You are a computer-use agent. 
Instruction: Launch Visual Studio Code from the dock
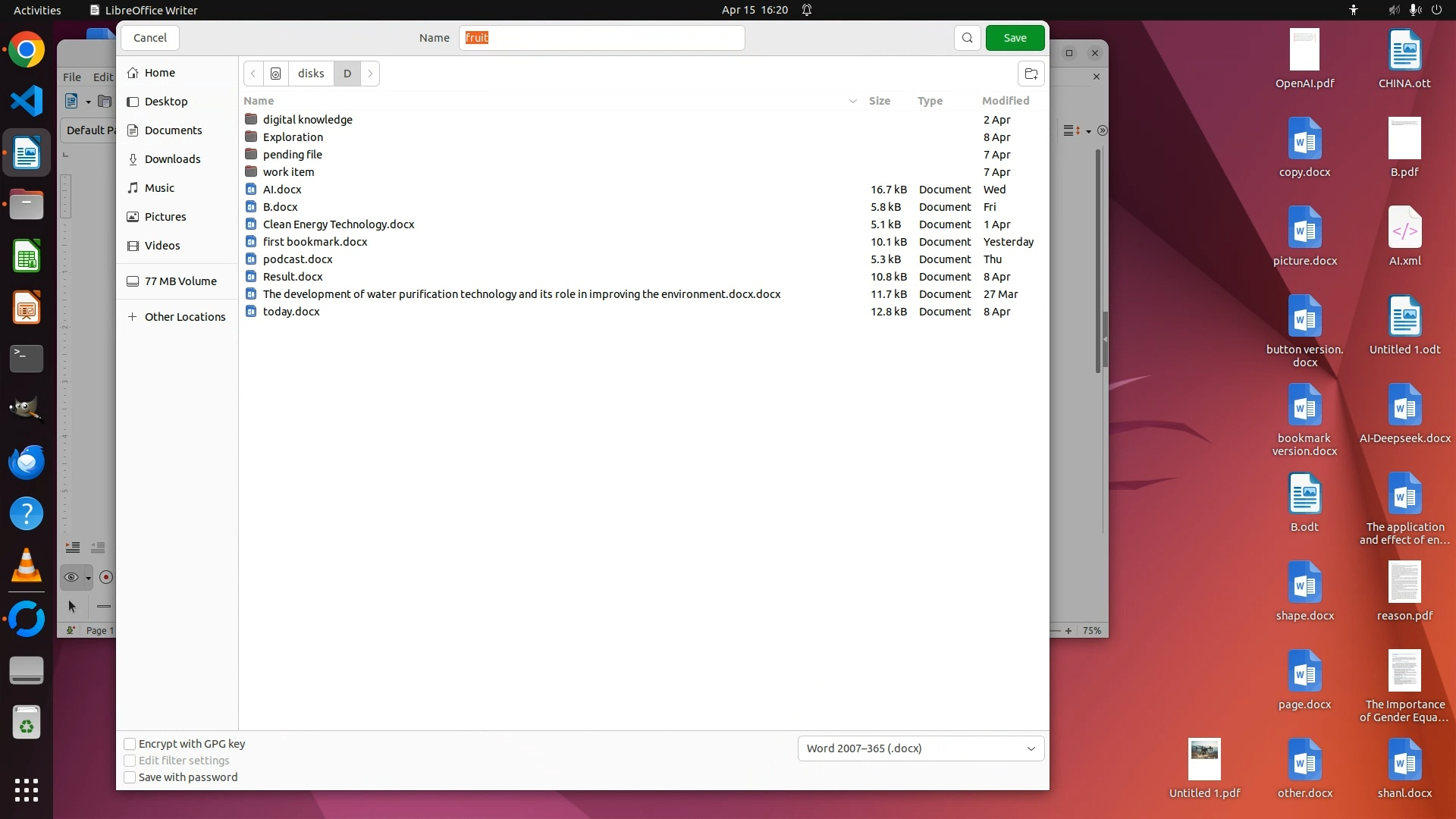pyautogui.click(x=27, y=101)
